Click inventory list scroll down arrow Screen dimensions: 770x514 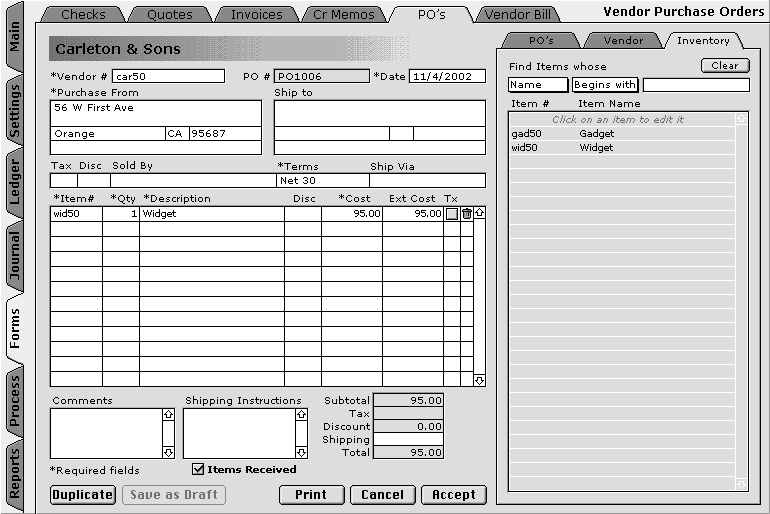[741, 485]
